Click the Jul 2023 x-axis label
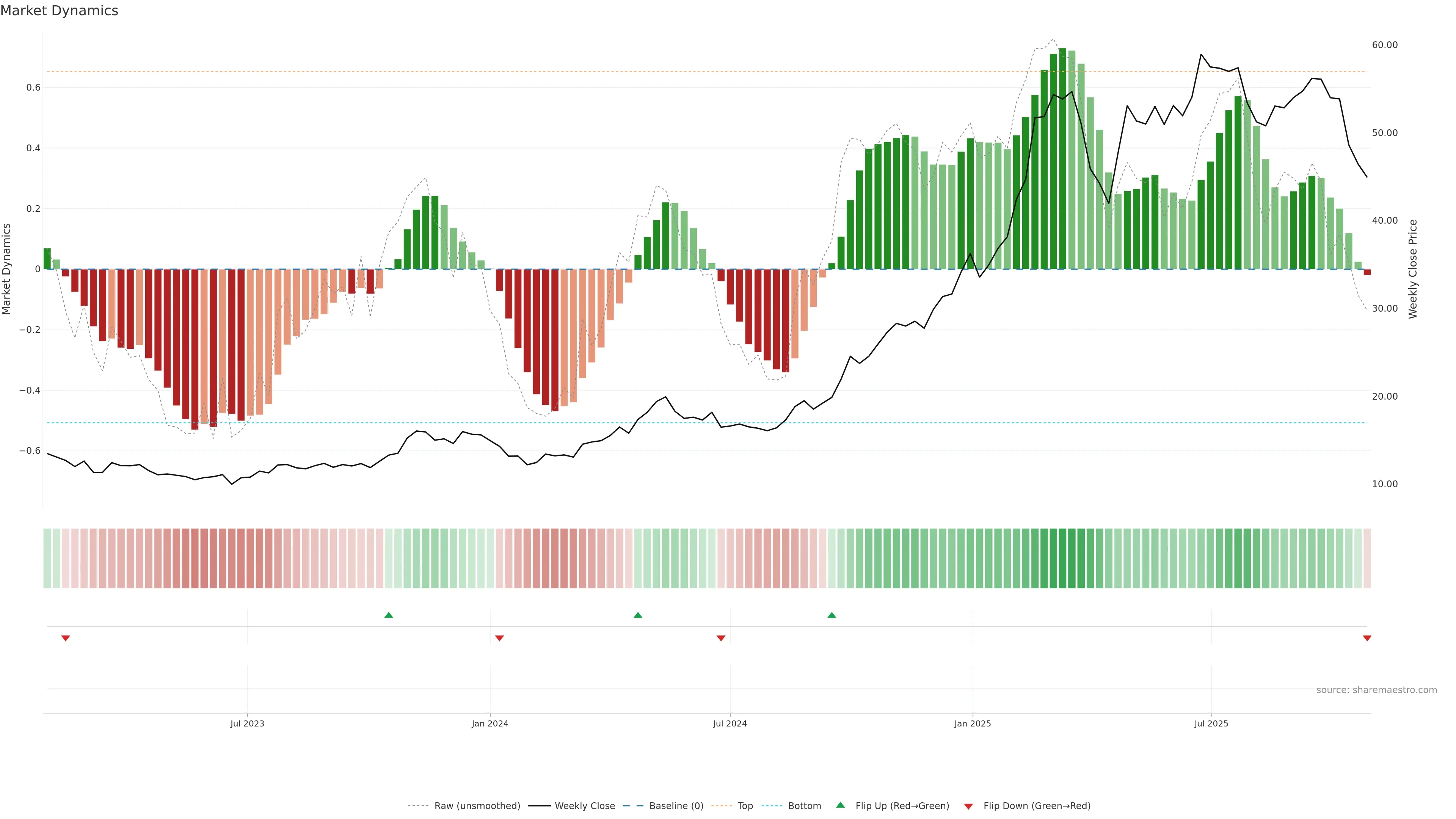Viewport: 1456px width, 819px height. point(247,723)
